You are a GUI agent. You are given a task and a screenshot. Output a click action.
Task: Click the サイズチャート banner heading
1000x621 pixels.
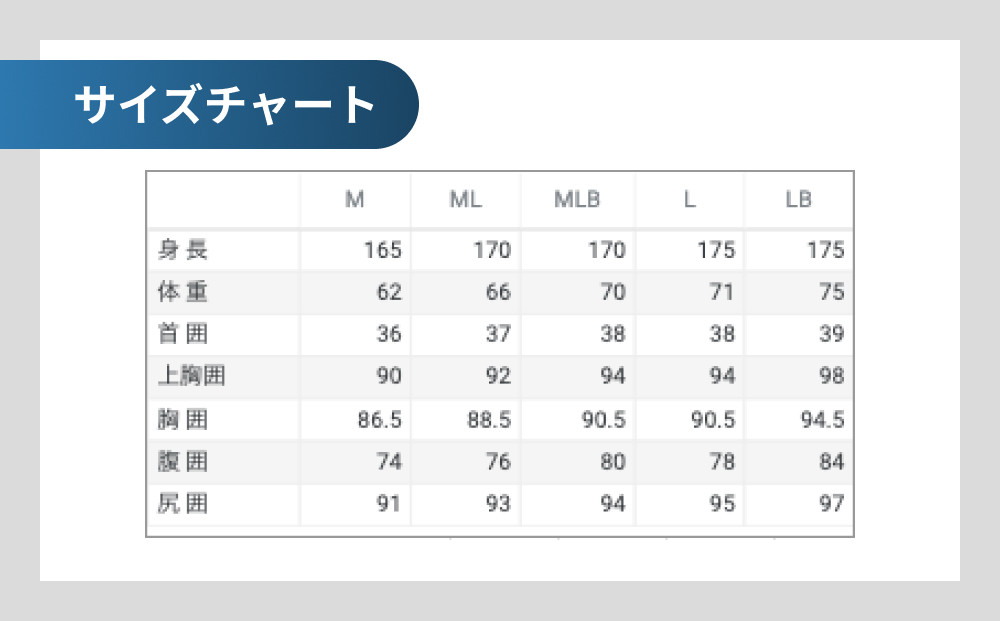click(224, 105)
